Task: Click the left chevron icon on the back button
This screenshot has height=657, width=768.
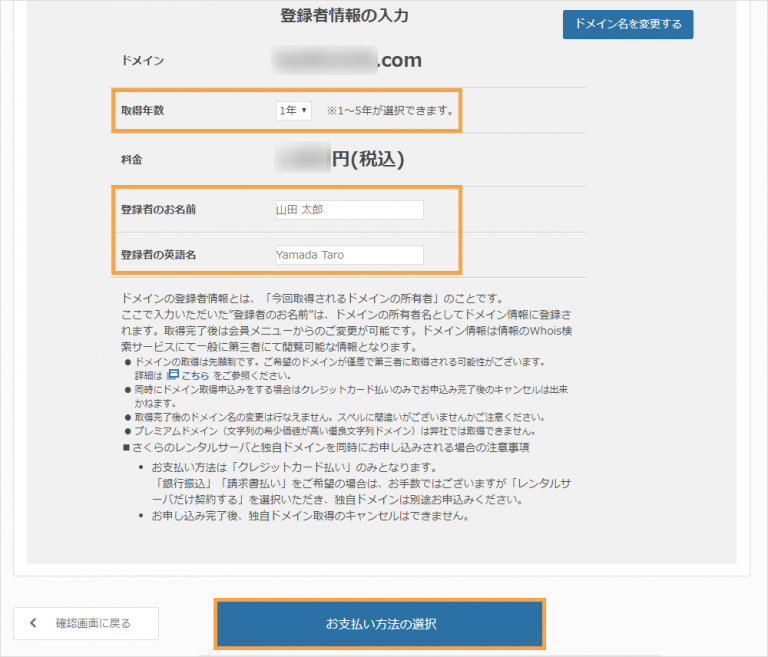Action: pos(34,623)
